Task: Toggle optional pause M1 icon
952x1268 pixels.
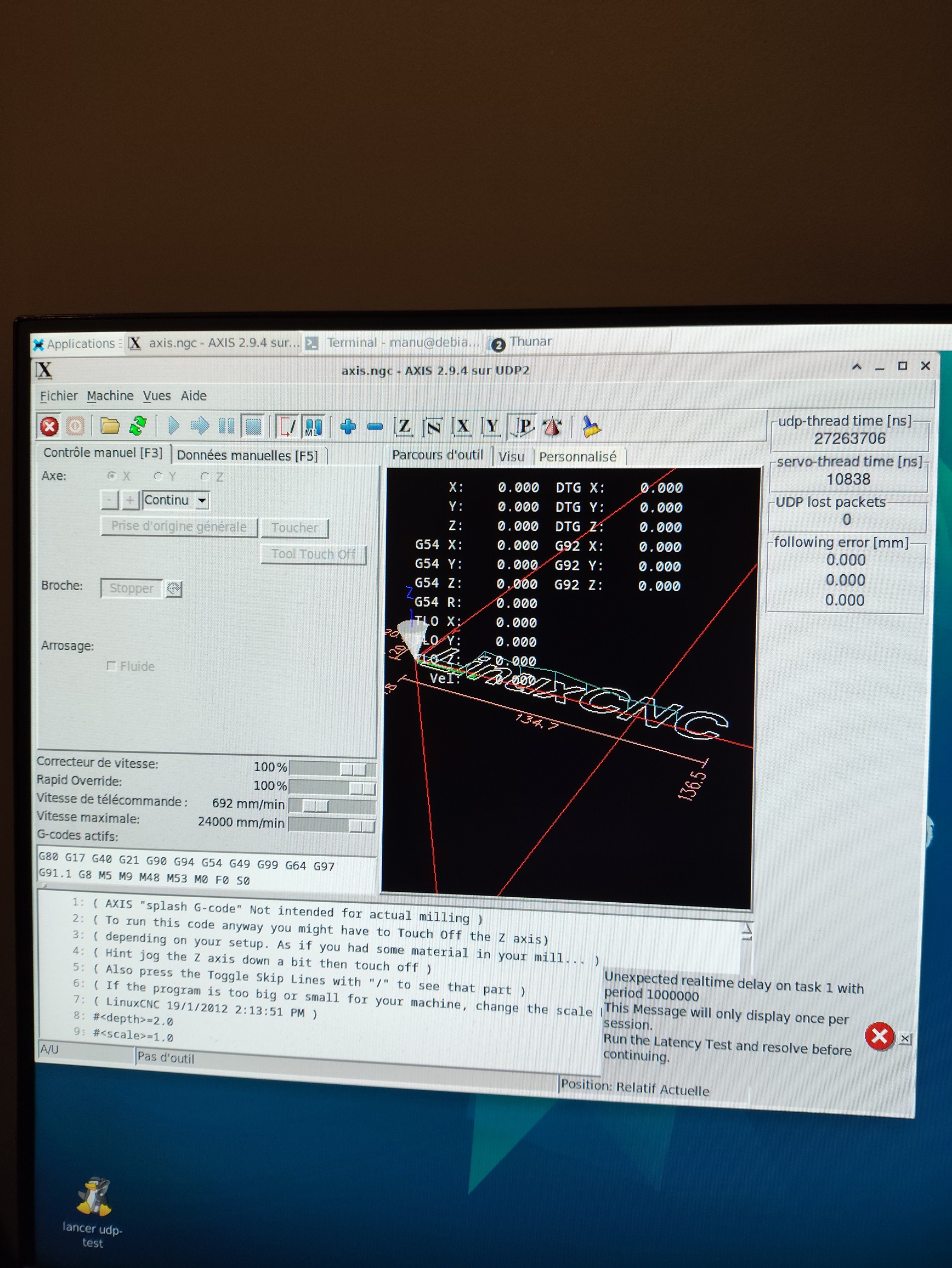Action: (313, 426)
